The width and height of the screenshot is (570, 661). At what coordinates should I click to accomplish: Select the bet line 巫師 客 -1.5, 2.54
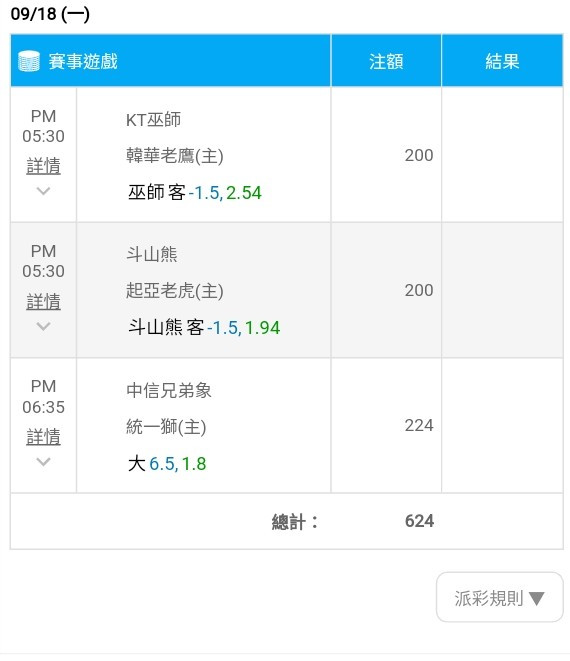[x=195, y=193]
